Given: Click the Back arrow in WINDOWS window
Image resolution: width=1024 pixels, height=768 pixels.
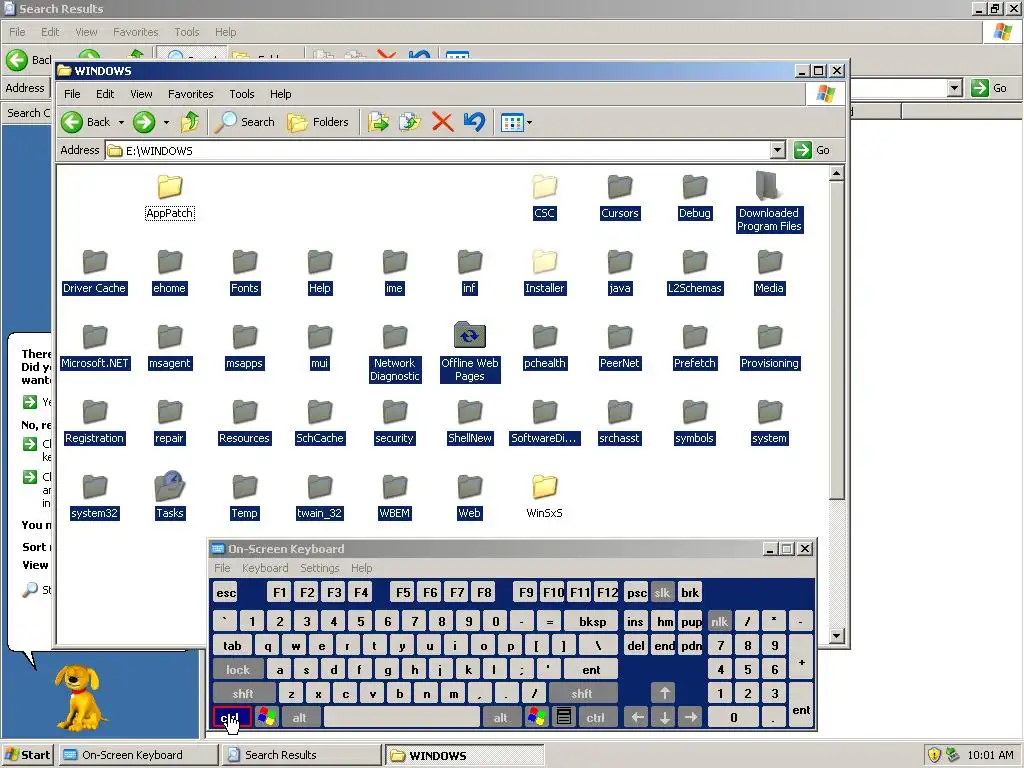Looking at the screenshot, I should 72,122.
